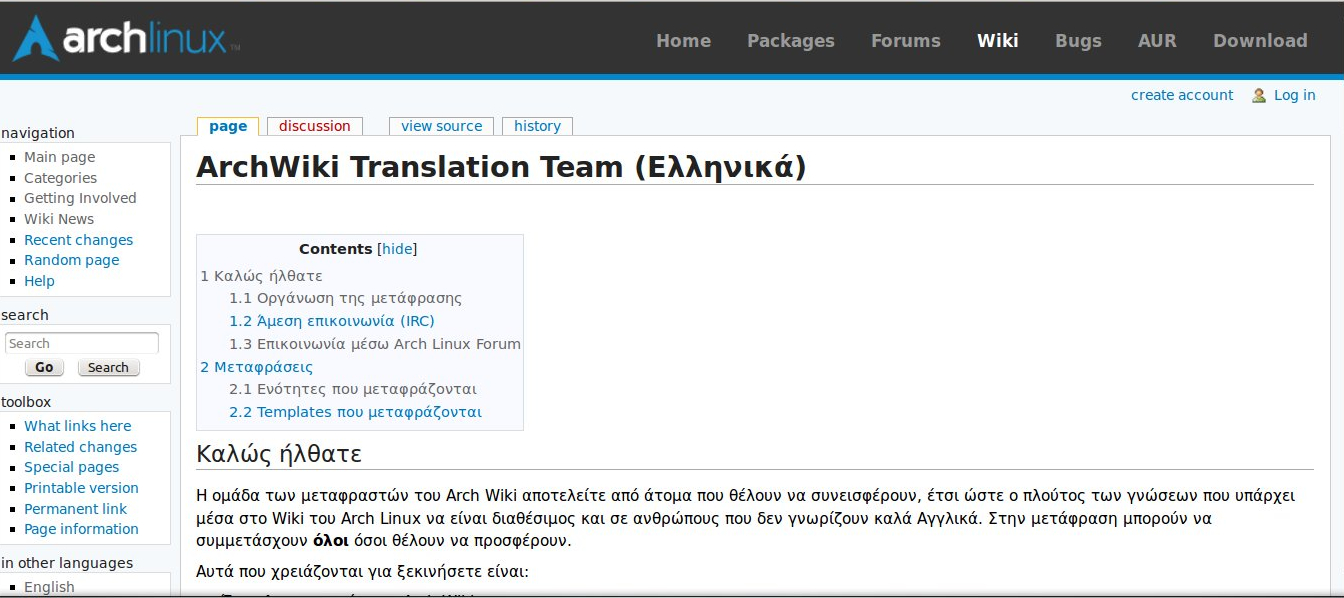This screenshot has height=598, width=1344.
Task: Switch to English language version
Action: coord(49,587)
